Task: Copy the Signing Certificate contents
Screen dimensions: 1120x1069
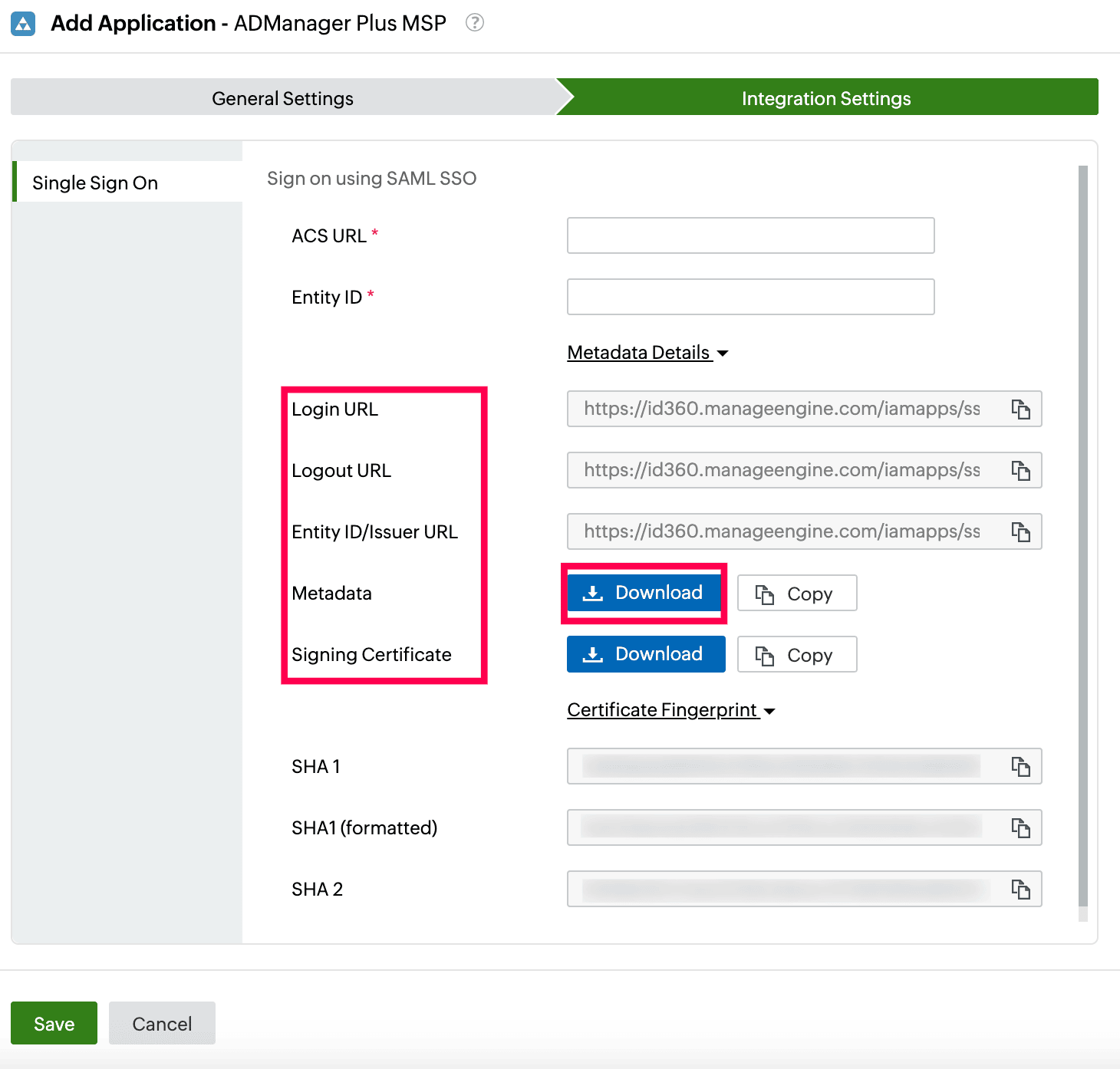Action: pyautogui.click(x=796, y=654)
